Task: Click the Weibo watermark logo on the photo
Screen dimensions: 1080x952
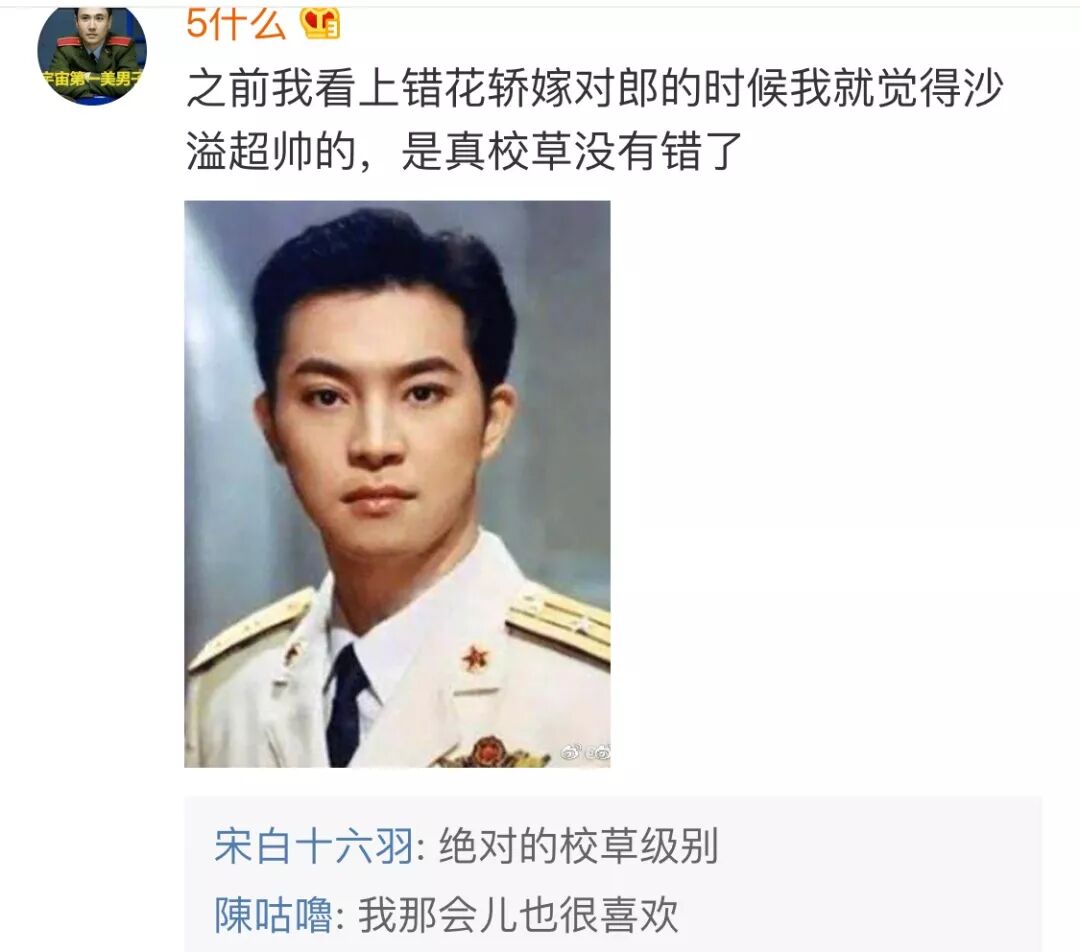Action: tap(585, 753)
